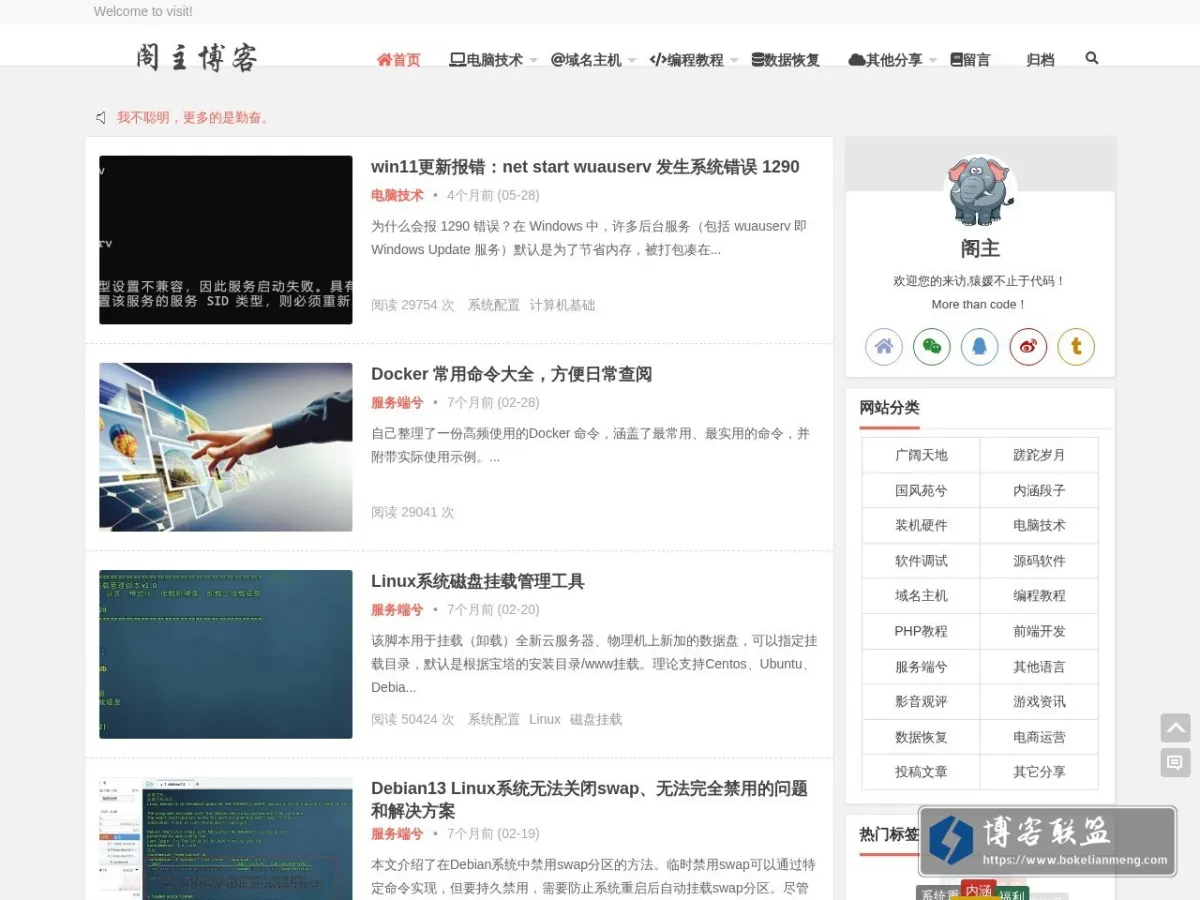This screenshot has width=1200, height=900.
Task: Click 磁盘挂载 tag under Linux article
Action: 596,719
